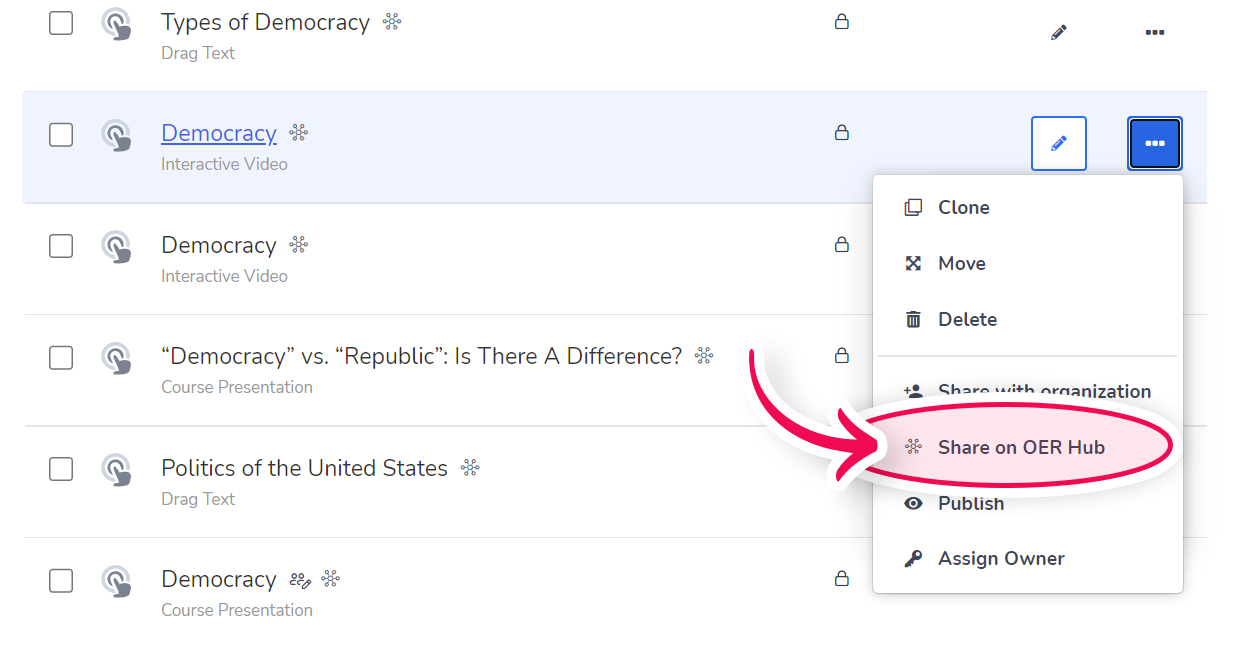Click the edit pencil next to Types of Democracy
The height and width of the screenshot is (662, 1235).
pos(1058,31)
